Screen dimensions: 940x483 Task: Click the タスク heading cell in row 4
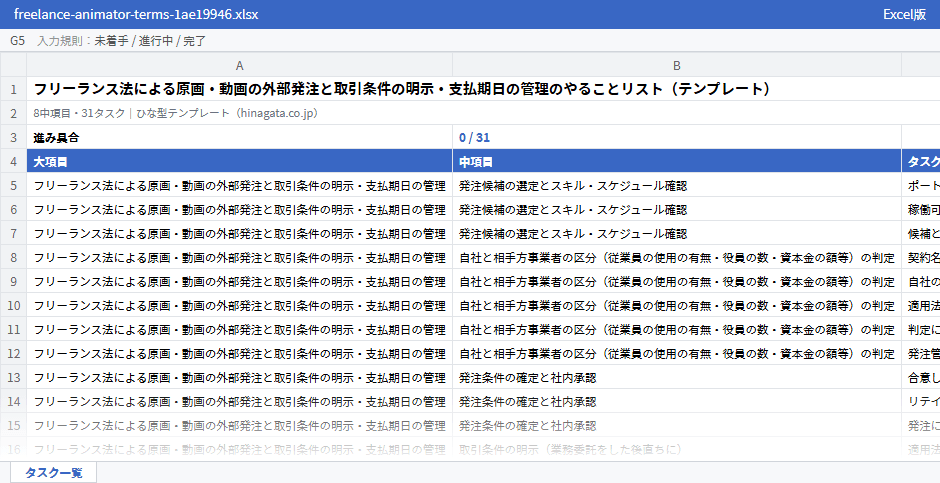pos(921,161)
